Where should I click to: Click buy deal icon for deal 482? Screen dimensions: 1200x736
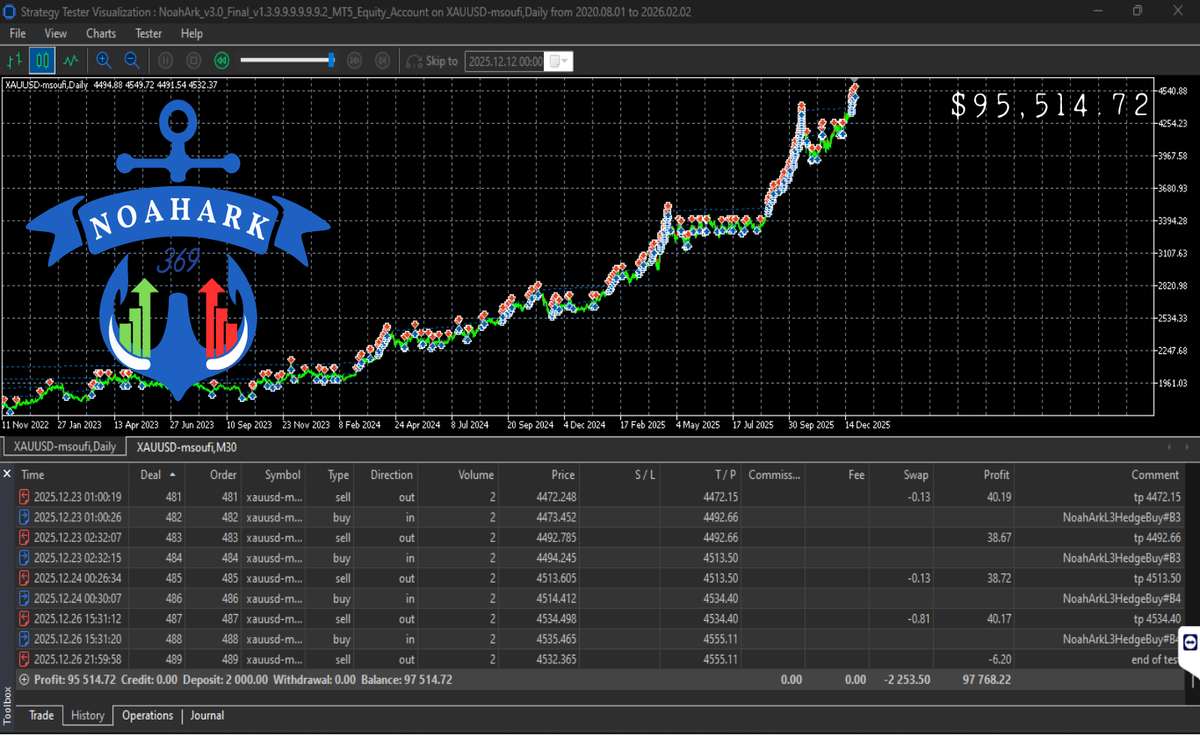coord(25,517)
